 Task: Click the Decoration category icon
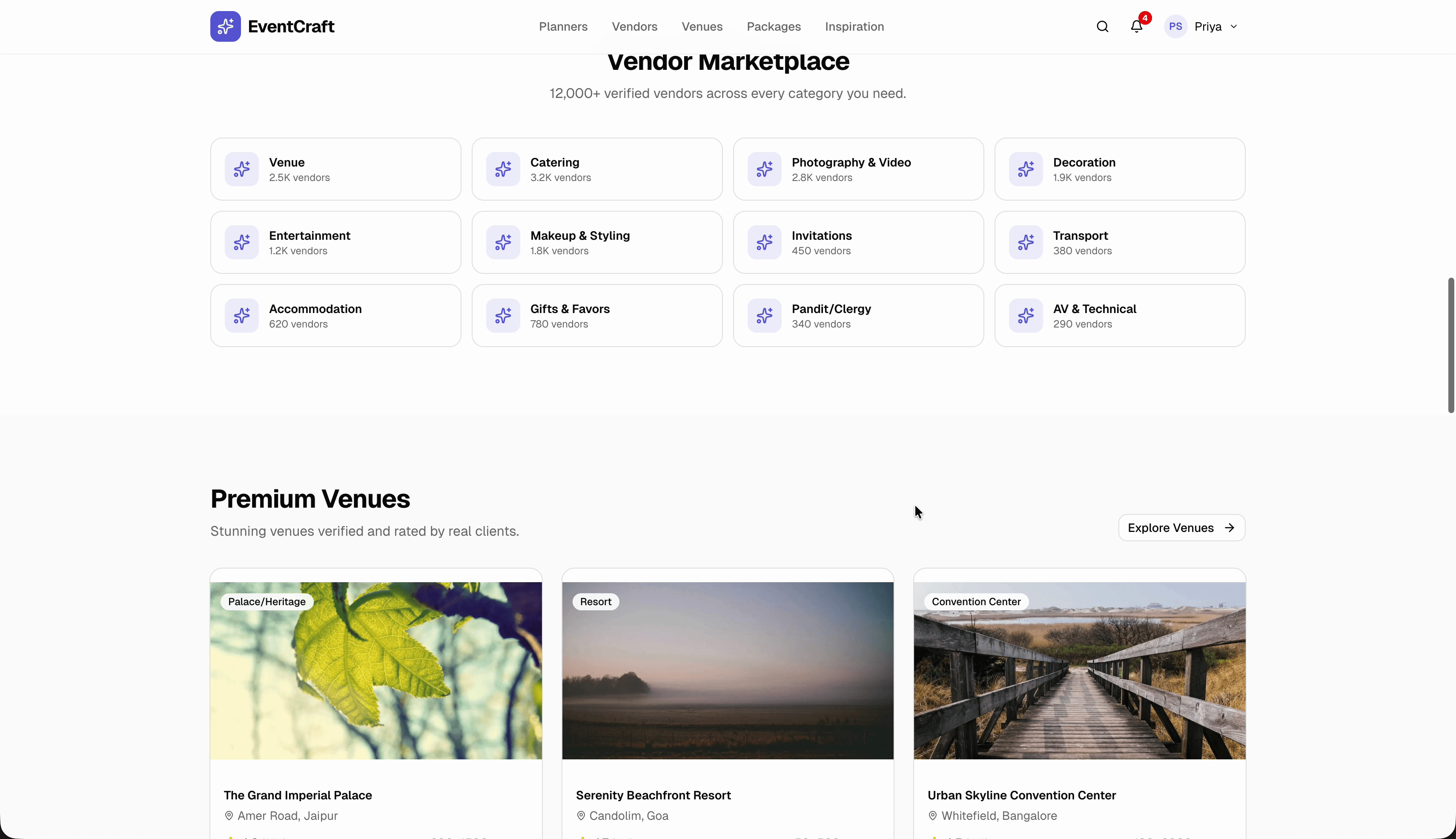point(1026,168)
